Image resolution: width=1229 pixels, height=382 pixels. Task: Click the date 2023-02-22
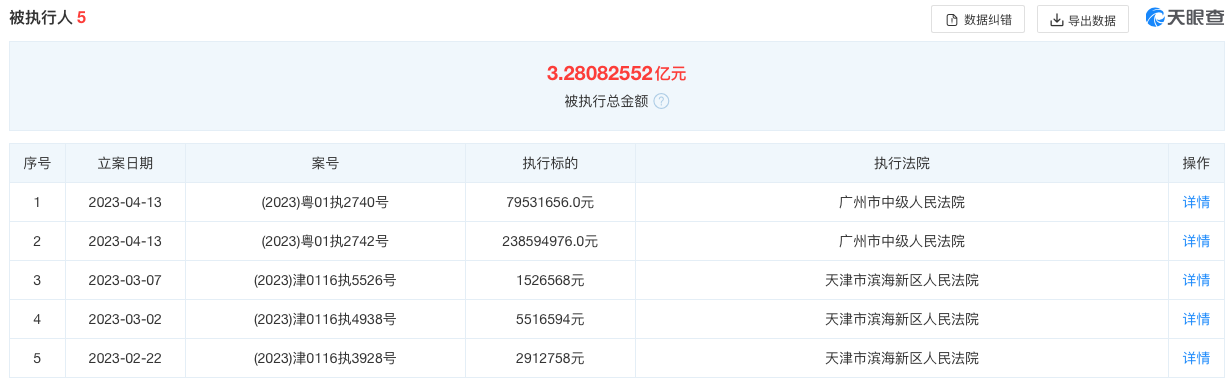tap(125, 358)
